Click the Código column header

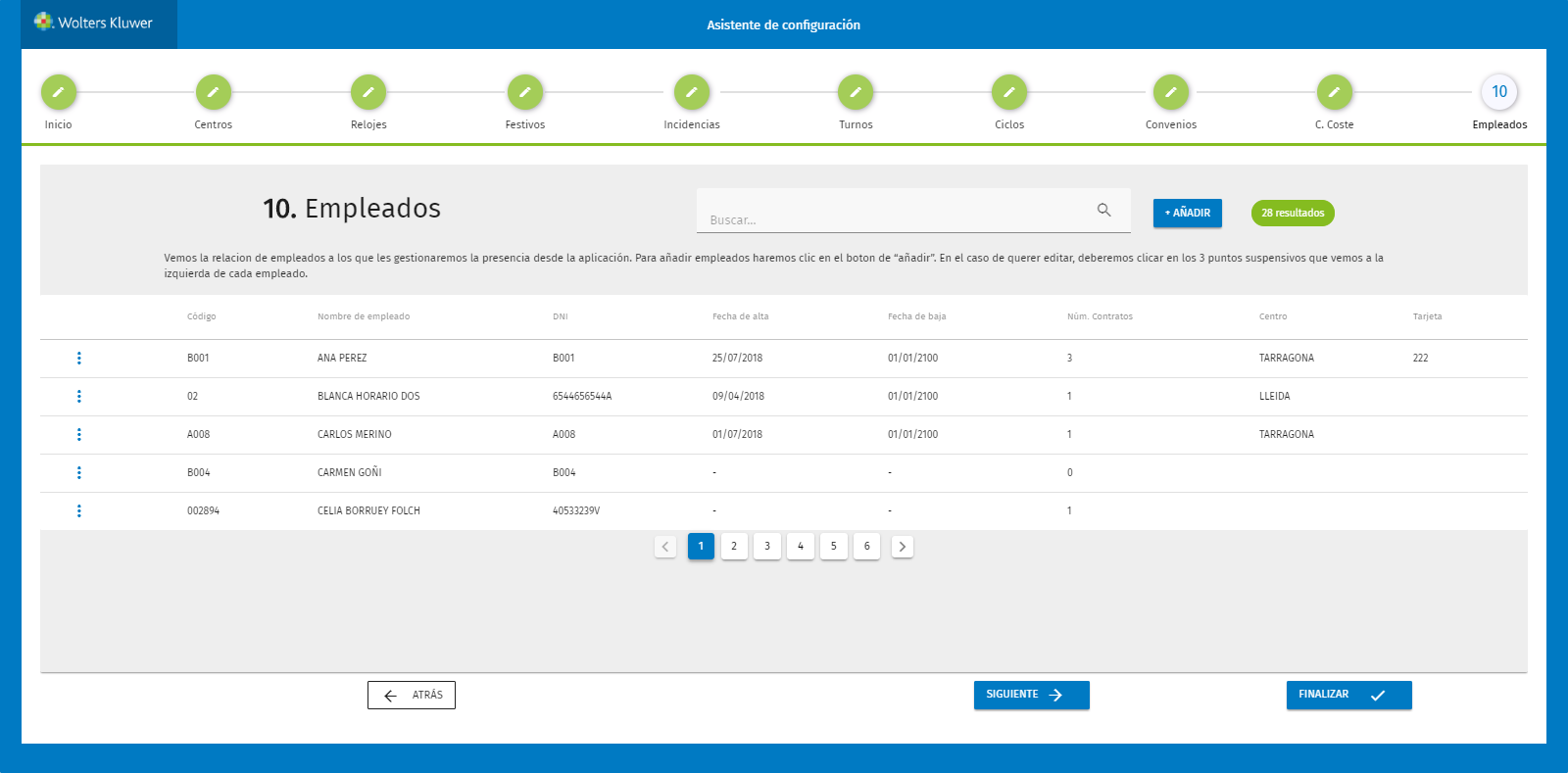pyautogui.click(x=202, y=316)
